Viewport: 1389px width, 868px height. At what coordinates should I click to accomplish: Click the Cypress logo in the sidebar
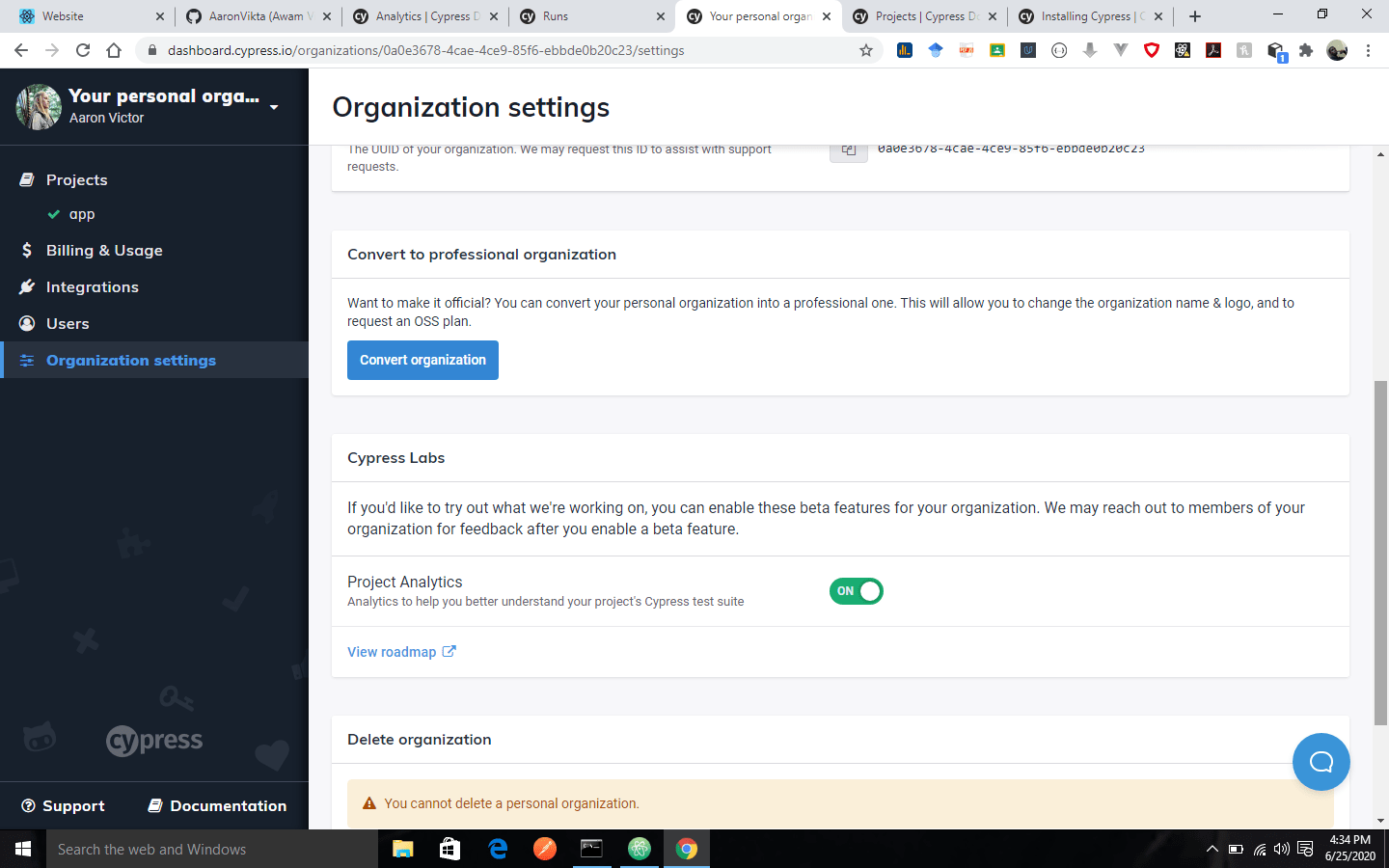153,741
